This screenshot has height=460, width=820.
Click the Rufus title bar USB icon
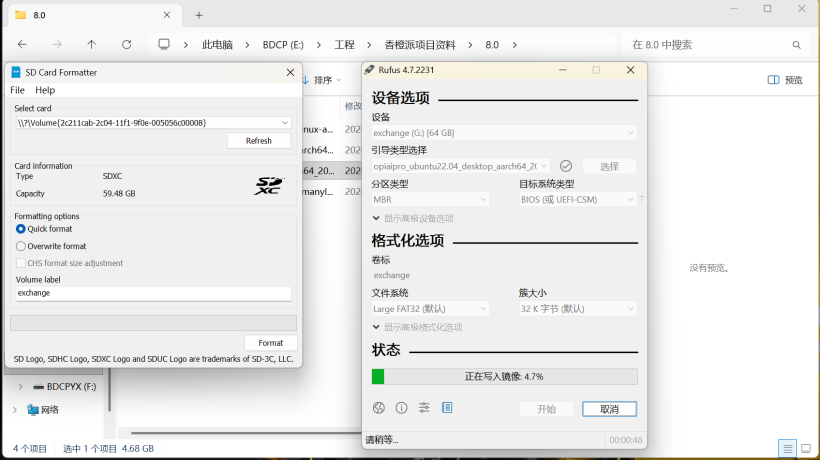pos(370,70)
